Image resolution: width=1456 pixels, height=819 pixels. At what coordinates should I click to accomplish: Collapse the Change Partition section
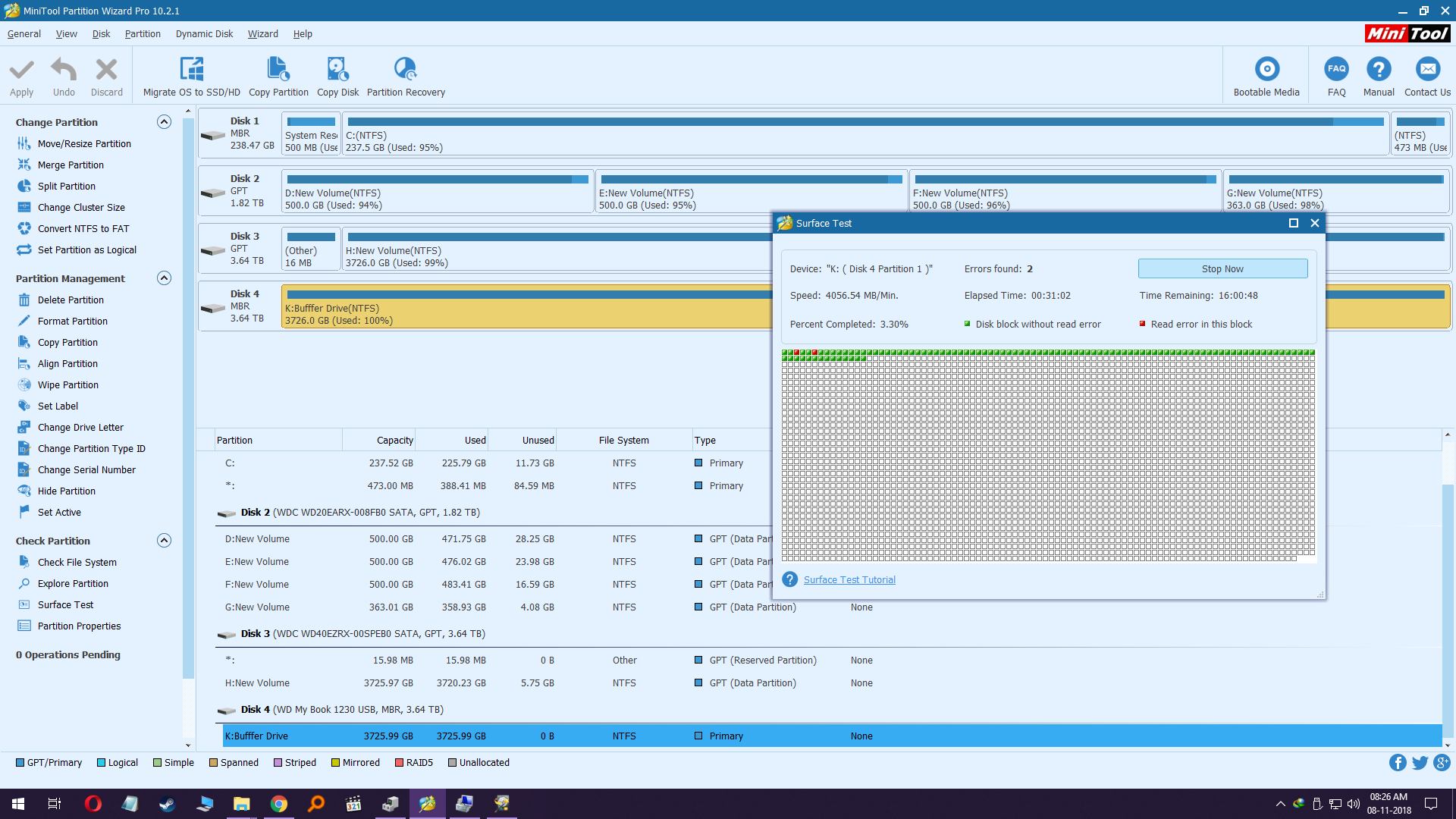coord(164,121)
